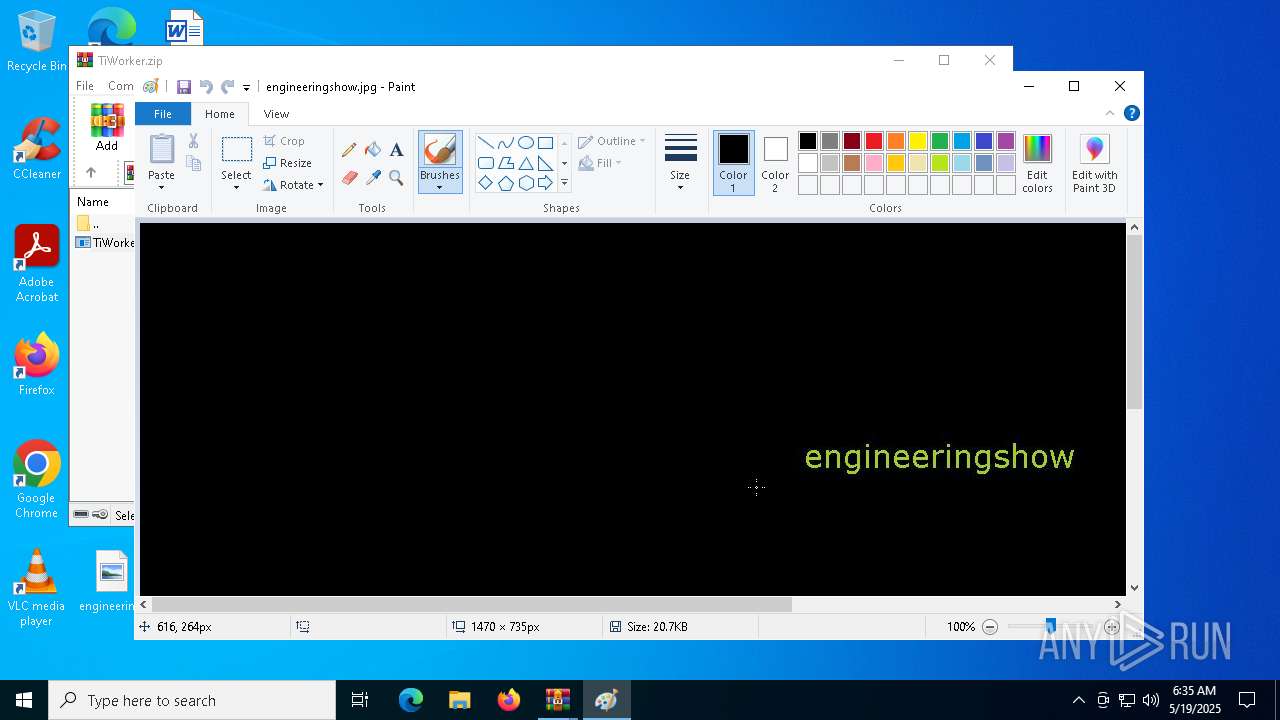Viewport: 1280px width, 720px height.
Task: Click Add button in TiWorker.zip window
Action: [x=107, y=127]
